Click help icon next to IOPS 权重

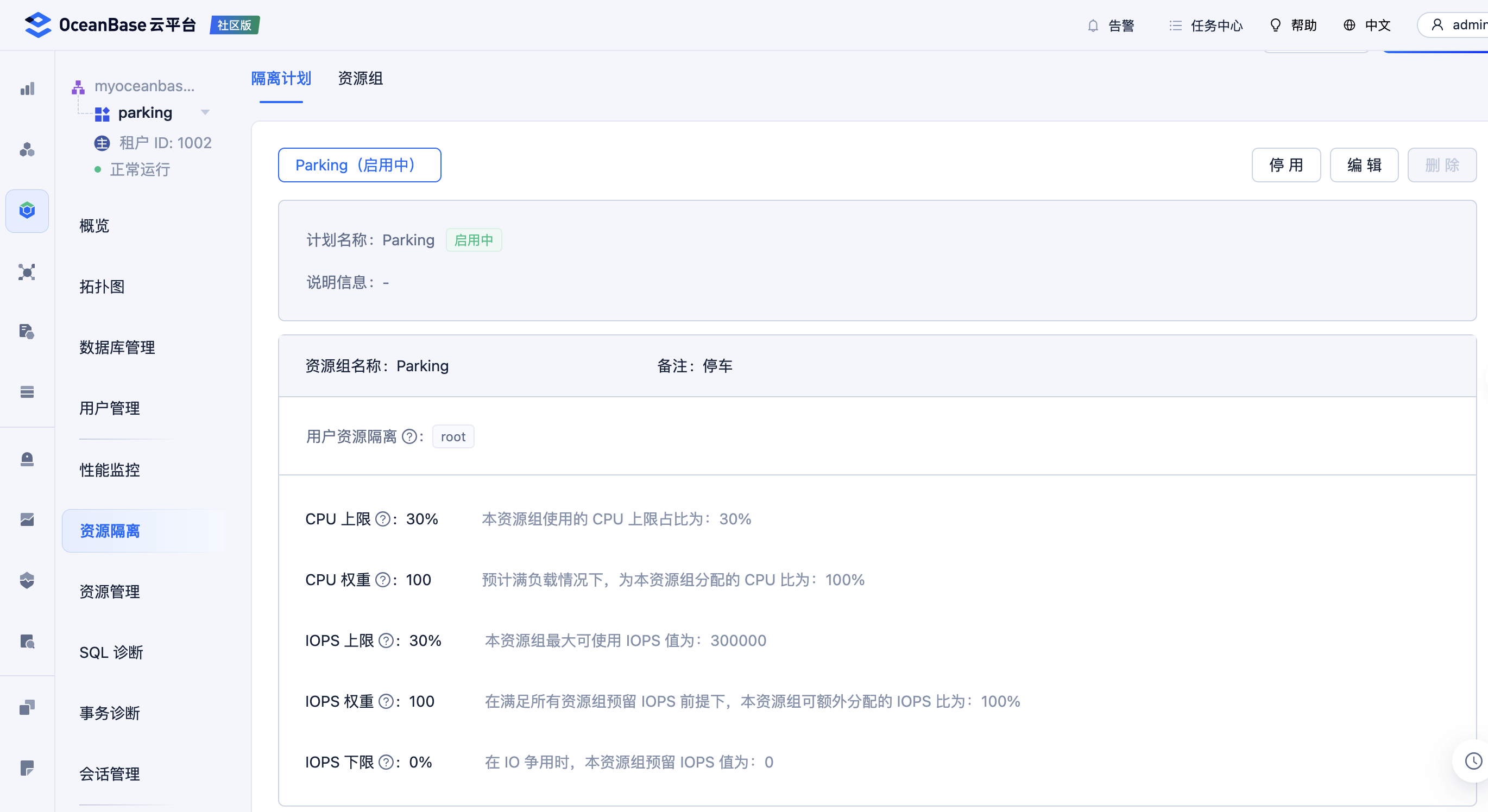[386, 702]
